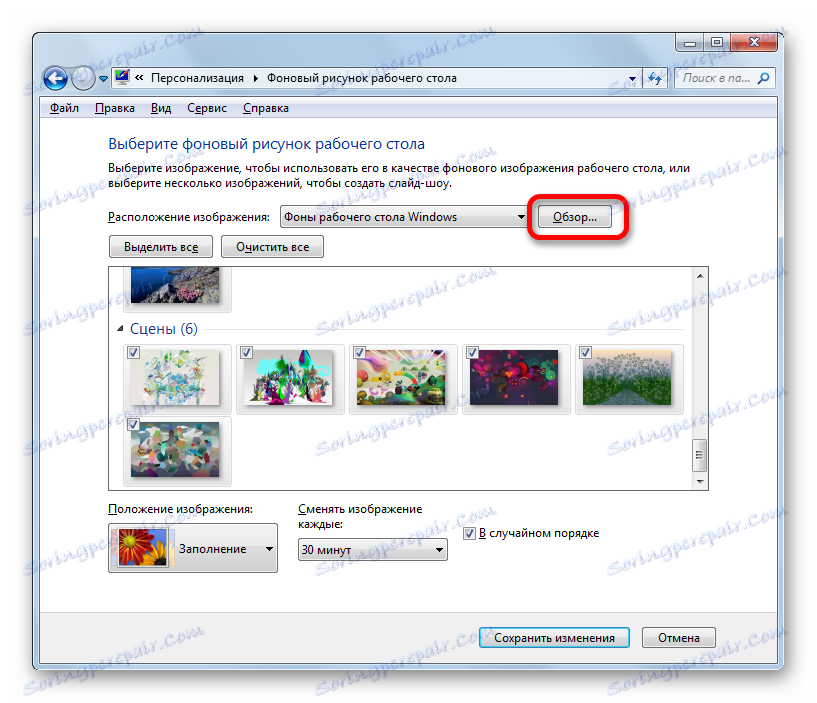Viewport: 817px width, 703px height.
Task: Expand the address bar history dropdown
Action: pos(632,79)
